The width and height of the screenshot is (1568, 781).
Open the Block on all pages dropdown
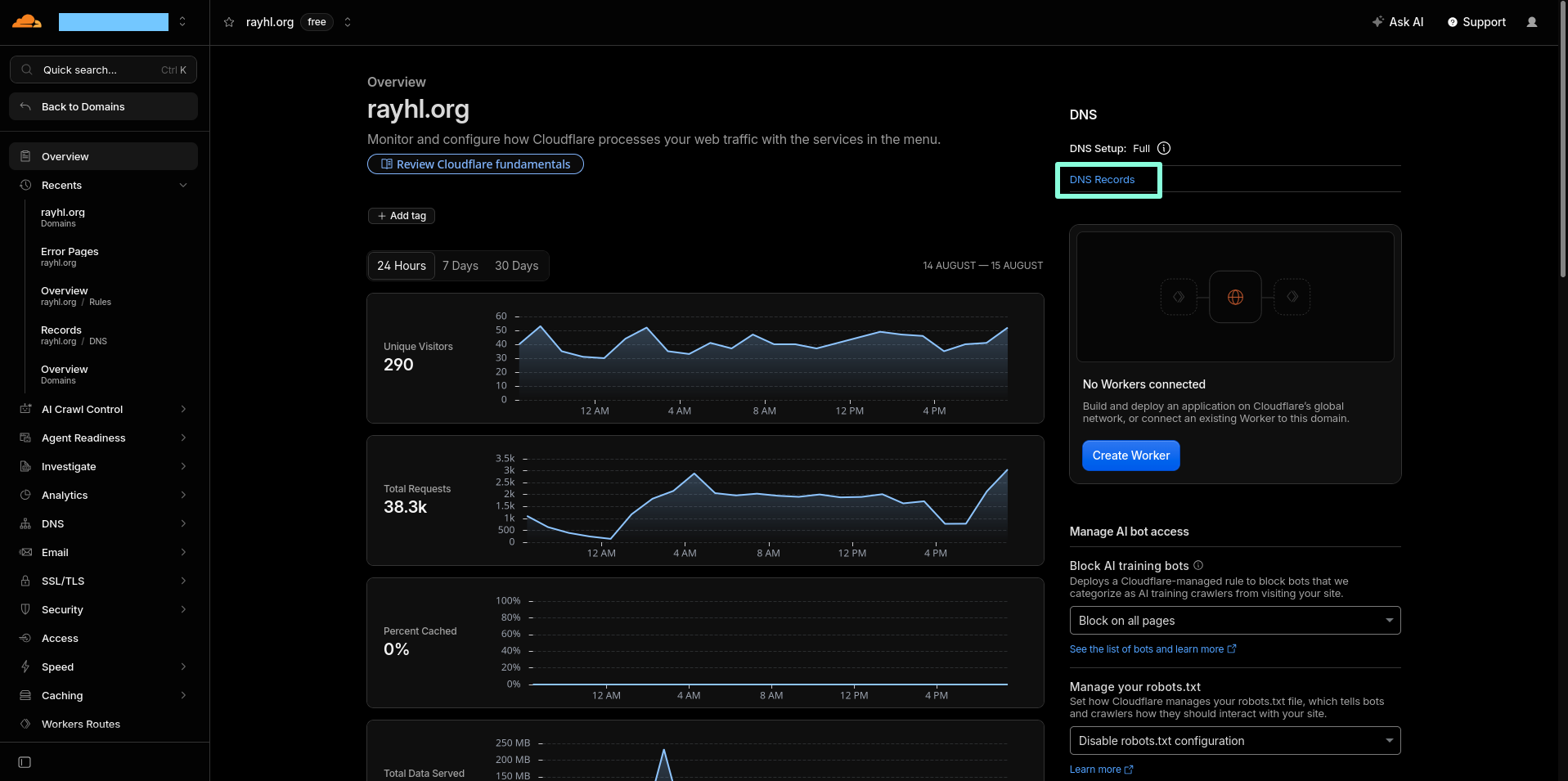pyautogui.click(x=1234, y=620)
